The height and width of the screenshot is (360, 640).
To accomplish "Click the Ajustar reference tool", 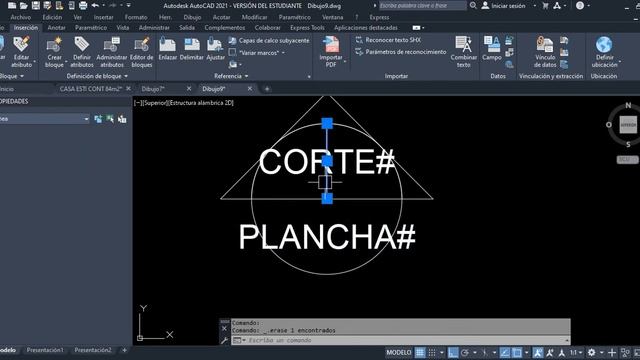I will (216, 49).
